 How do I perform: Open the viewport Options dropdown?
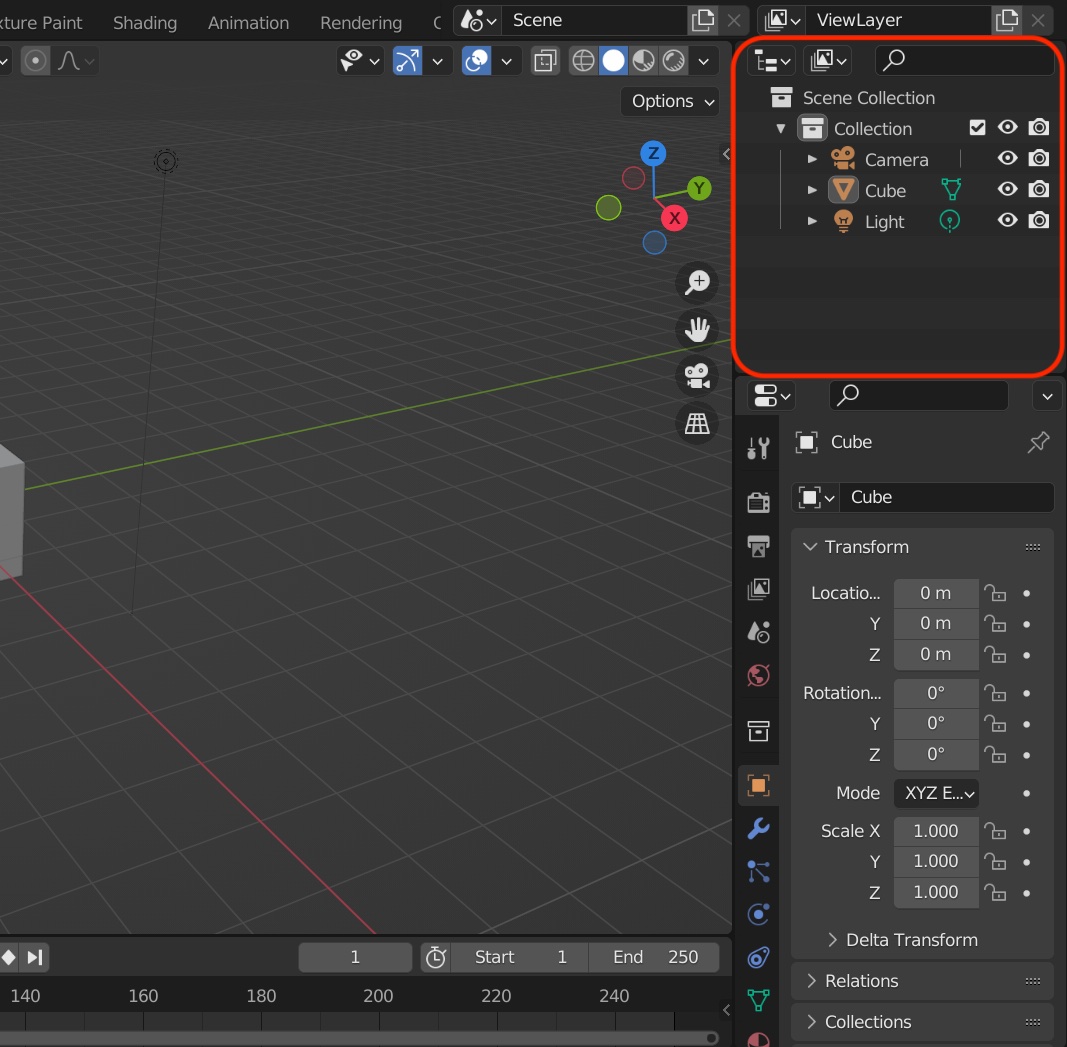[671, 101]
